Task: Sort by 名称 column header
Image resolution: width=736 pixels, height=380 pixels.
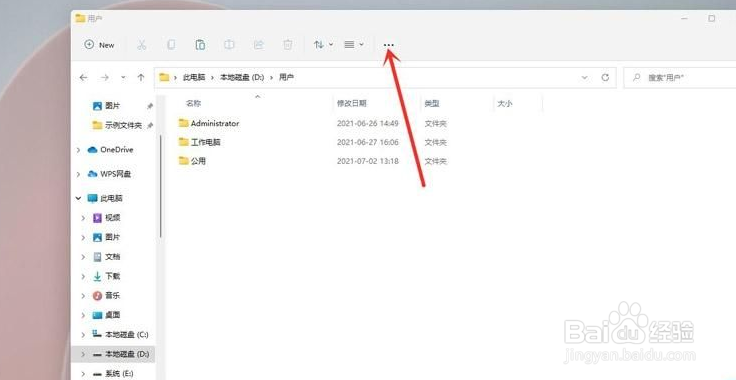Action: click(193, 103)
